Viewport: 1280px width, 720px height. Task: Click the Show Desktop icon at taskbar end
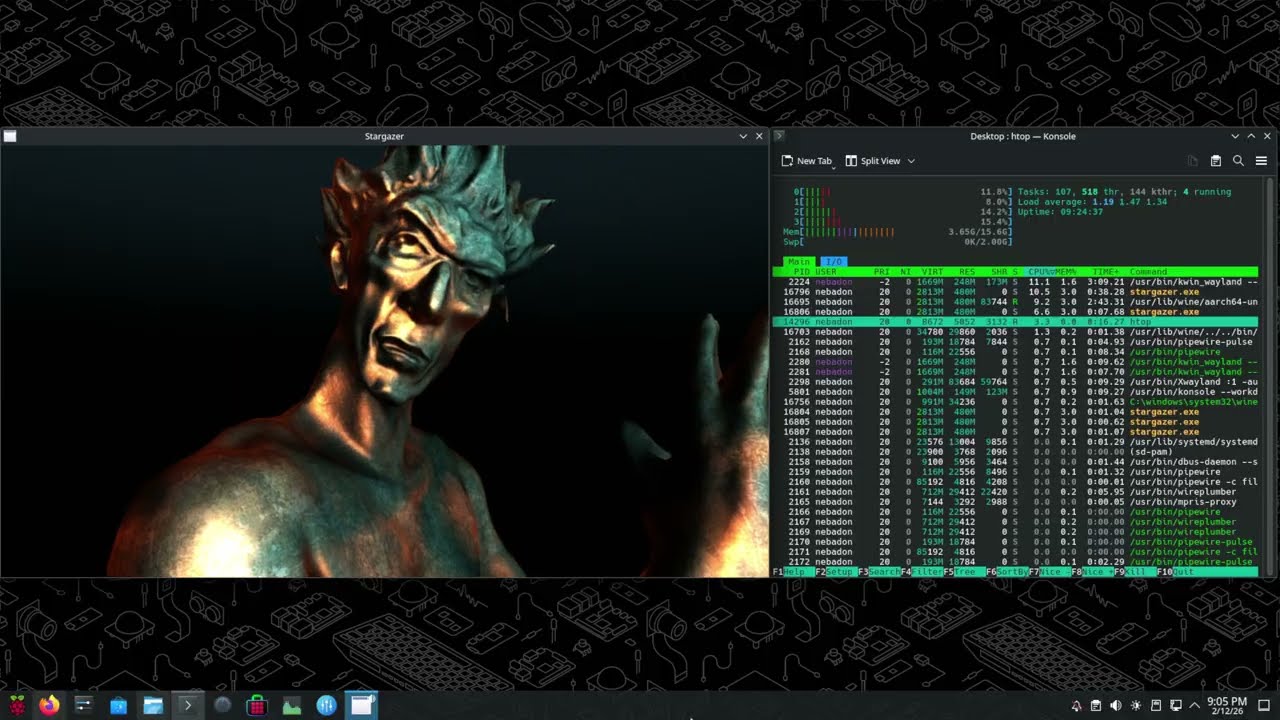(1264, 706)
